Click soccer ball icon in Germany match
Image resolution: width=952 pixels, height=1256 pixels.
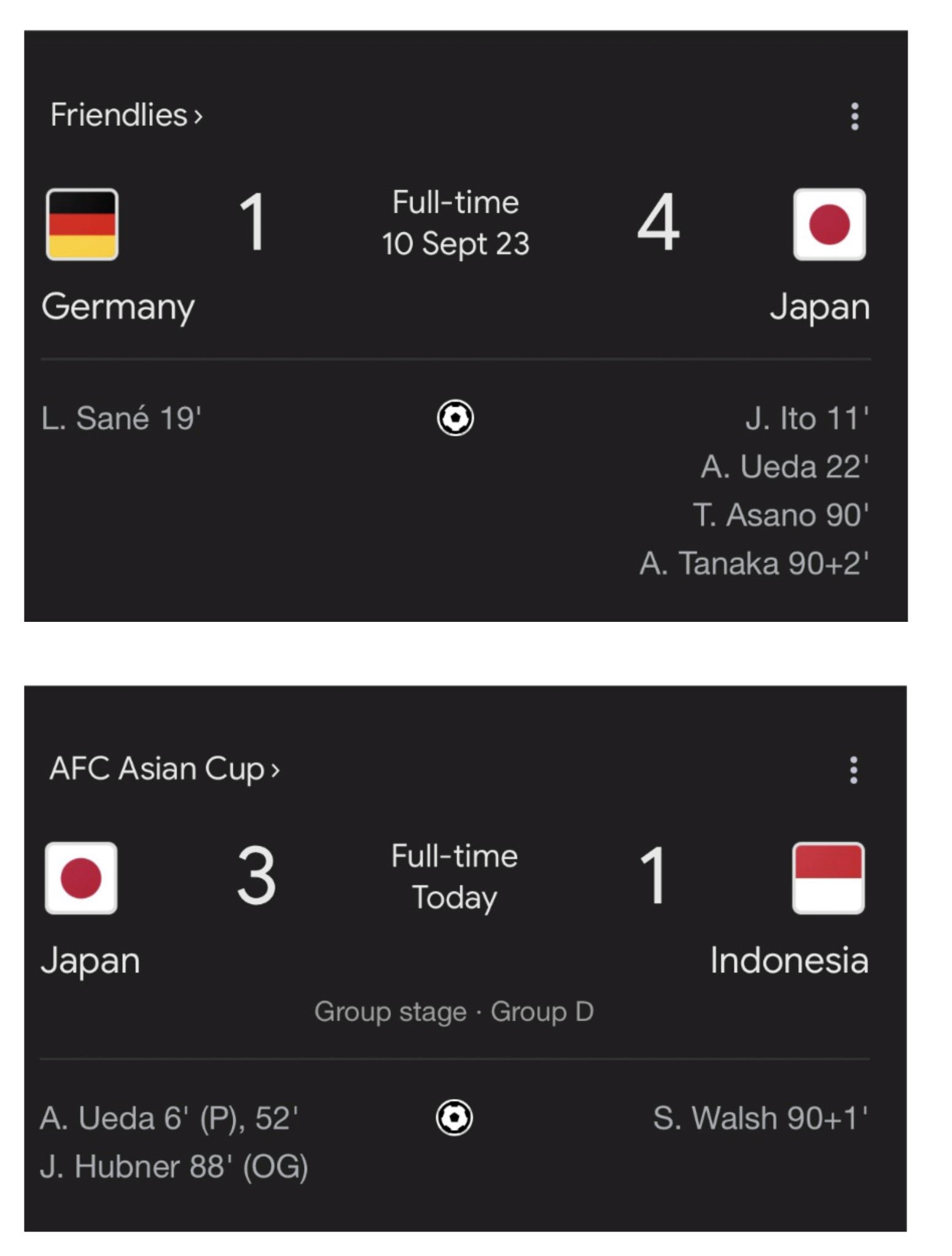[455, 418]
